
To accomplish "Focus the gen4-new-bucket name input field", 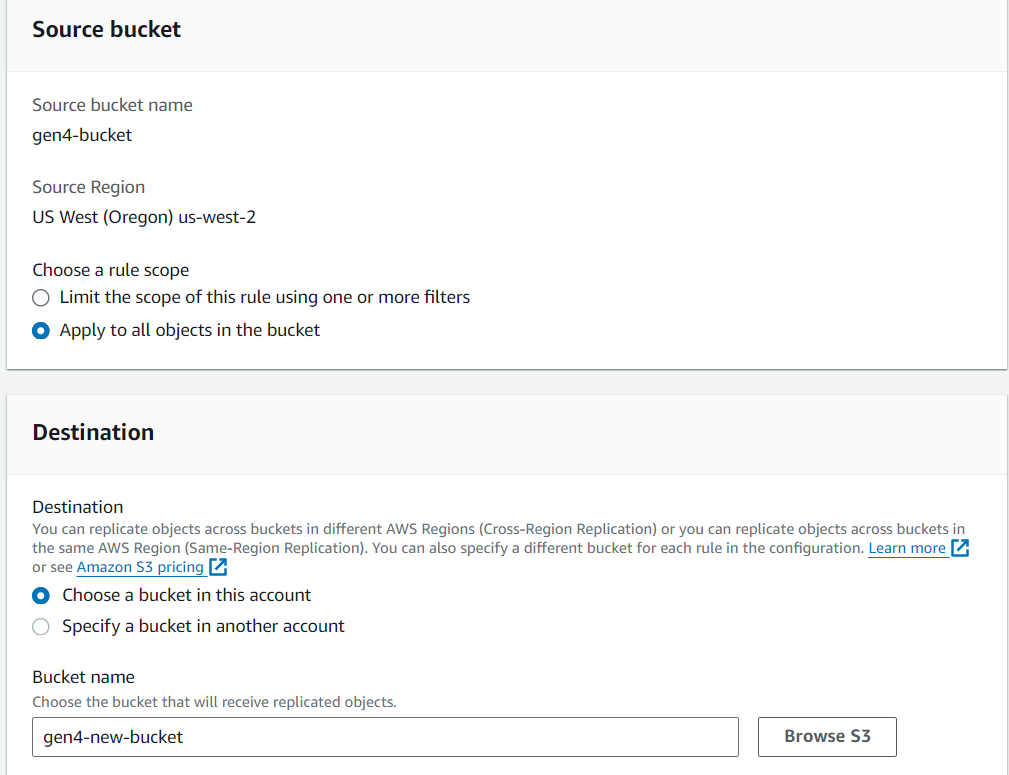I will (385, 736).
